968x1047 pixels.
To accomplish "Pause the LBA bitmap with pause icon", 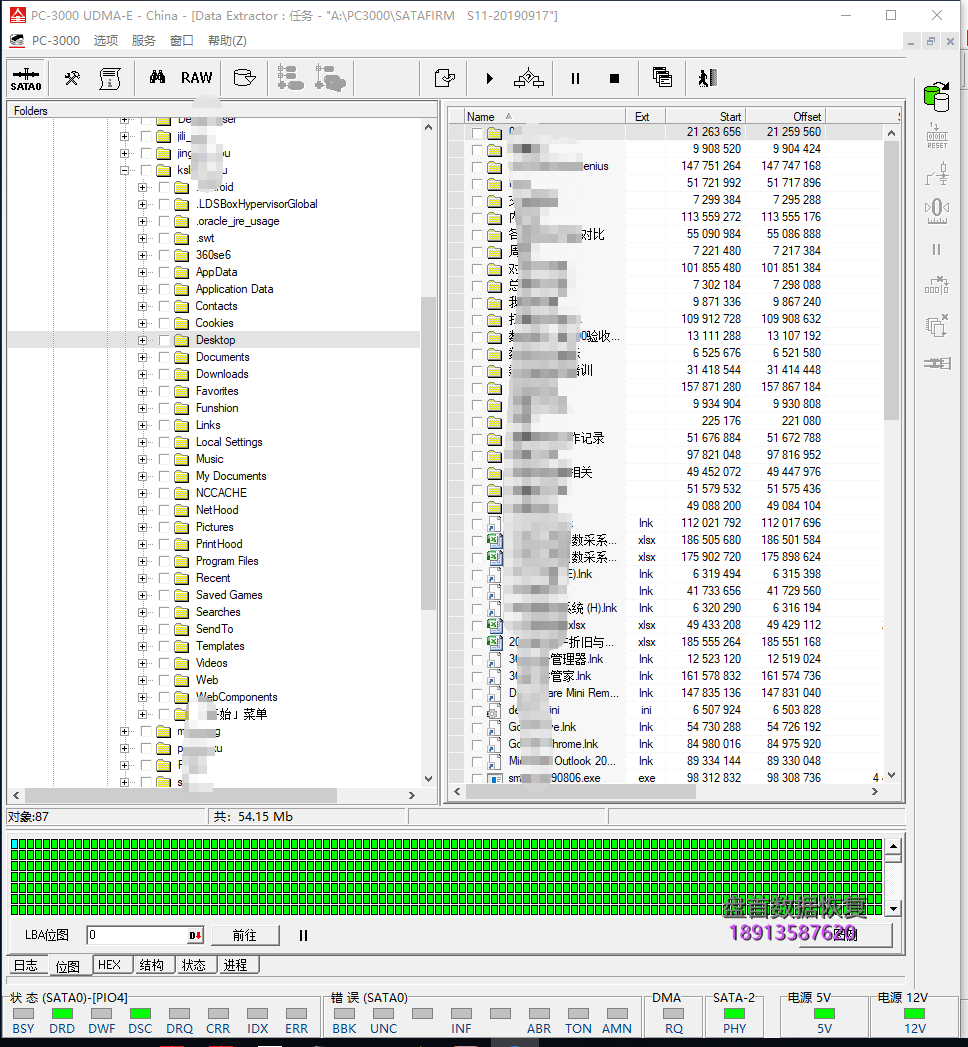I will point(303,935).
